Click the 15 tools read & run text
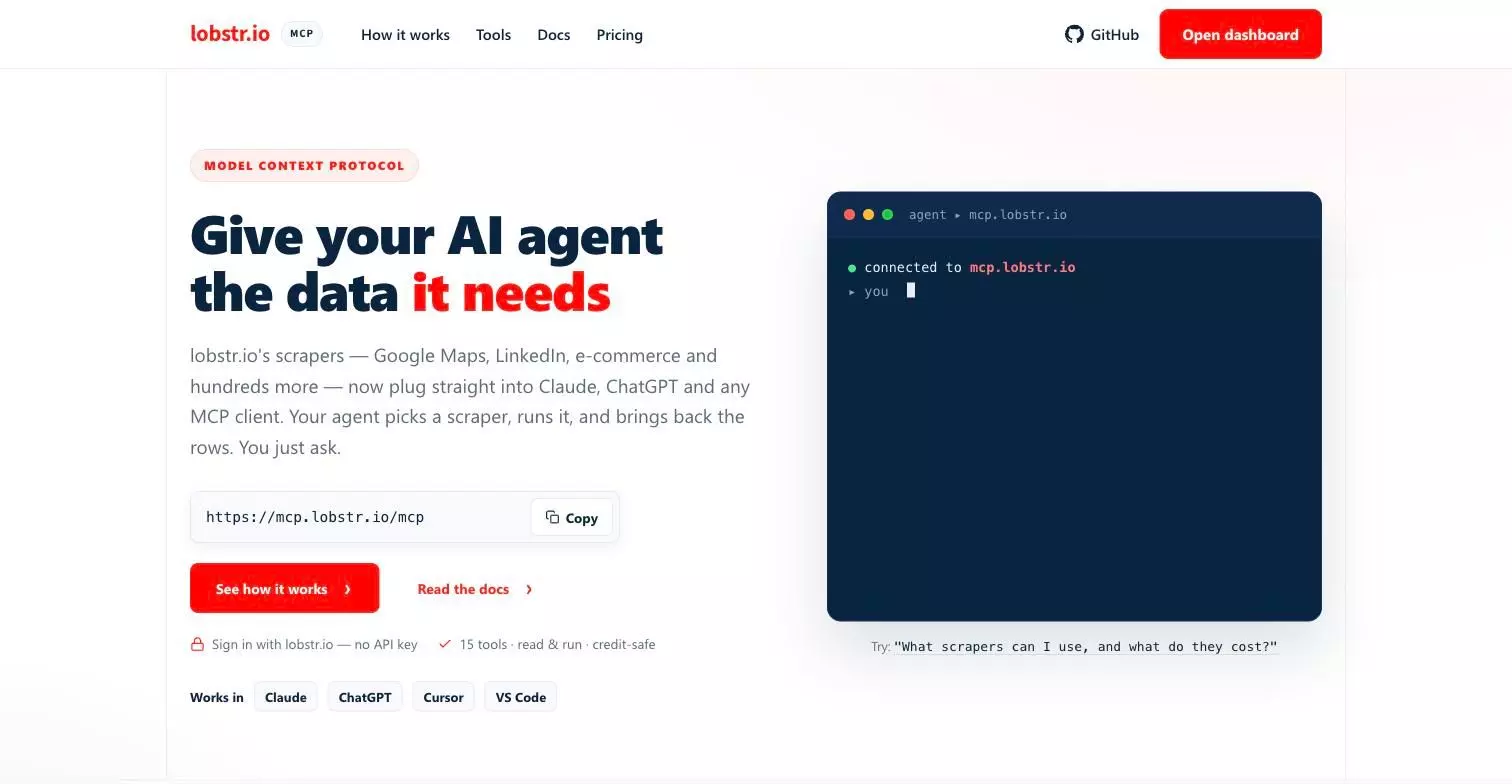1512x784 pixels. (557, 644)
